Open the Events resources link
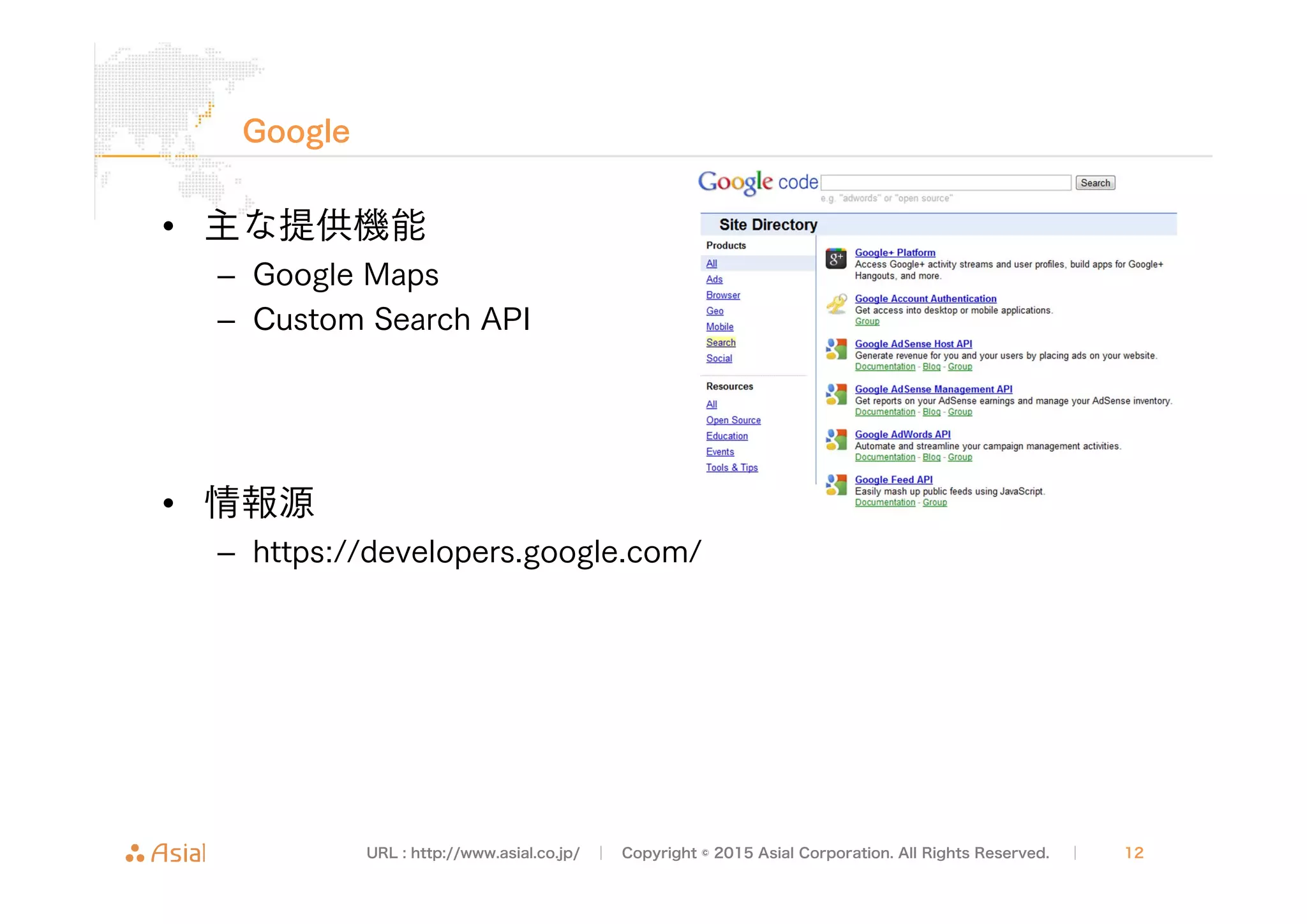 [720, 452]
